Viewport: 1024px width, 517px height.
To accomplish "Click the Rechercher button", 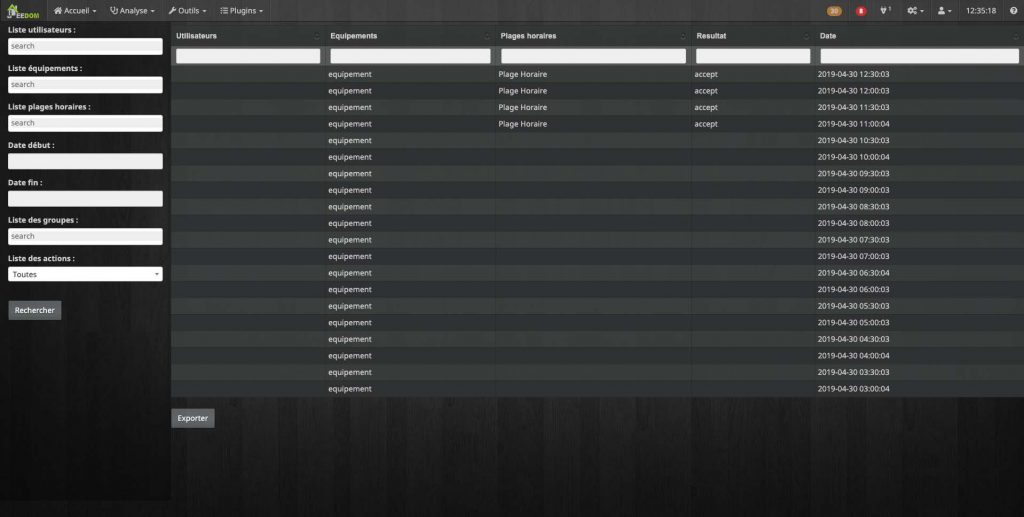I will (35, 310).
